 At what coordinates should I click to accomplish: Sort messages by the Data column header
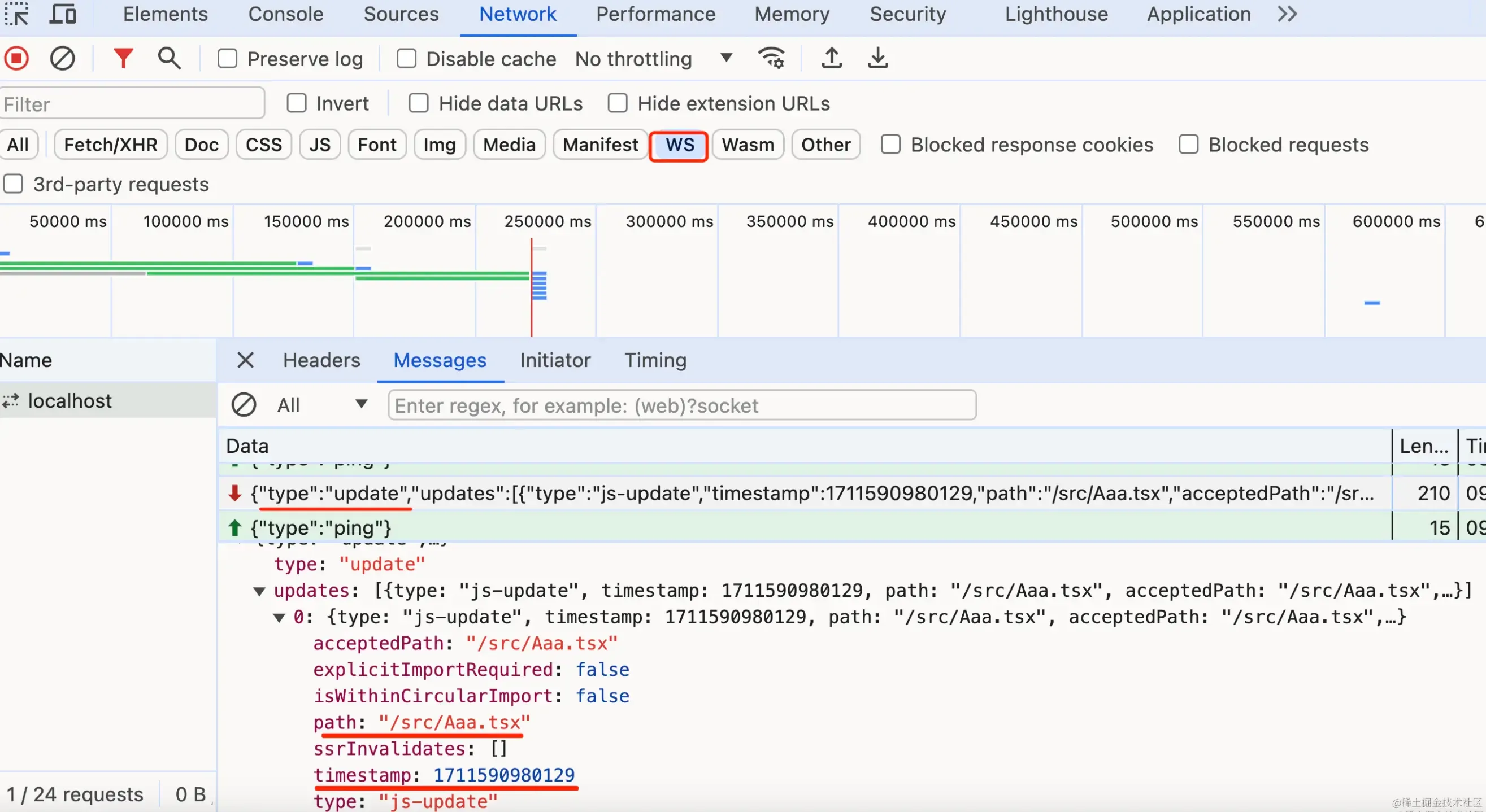point(805,446)
